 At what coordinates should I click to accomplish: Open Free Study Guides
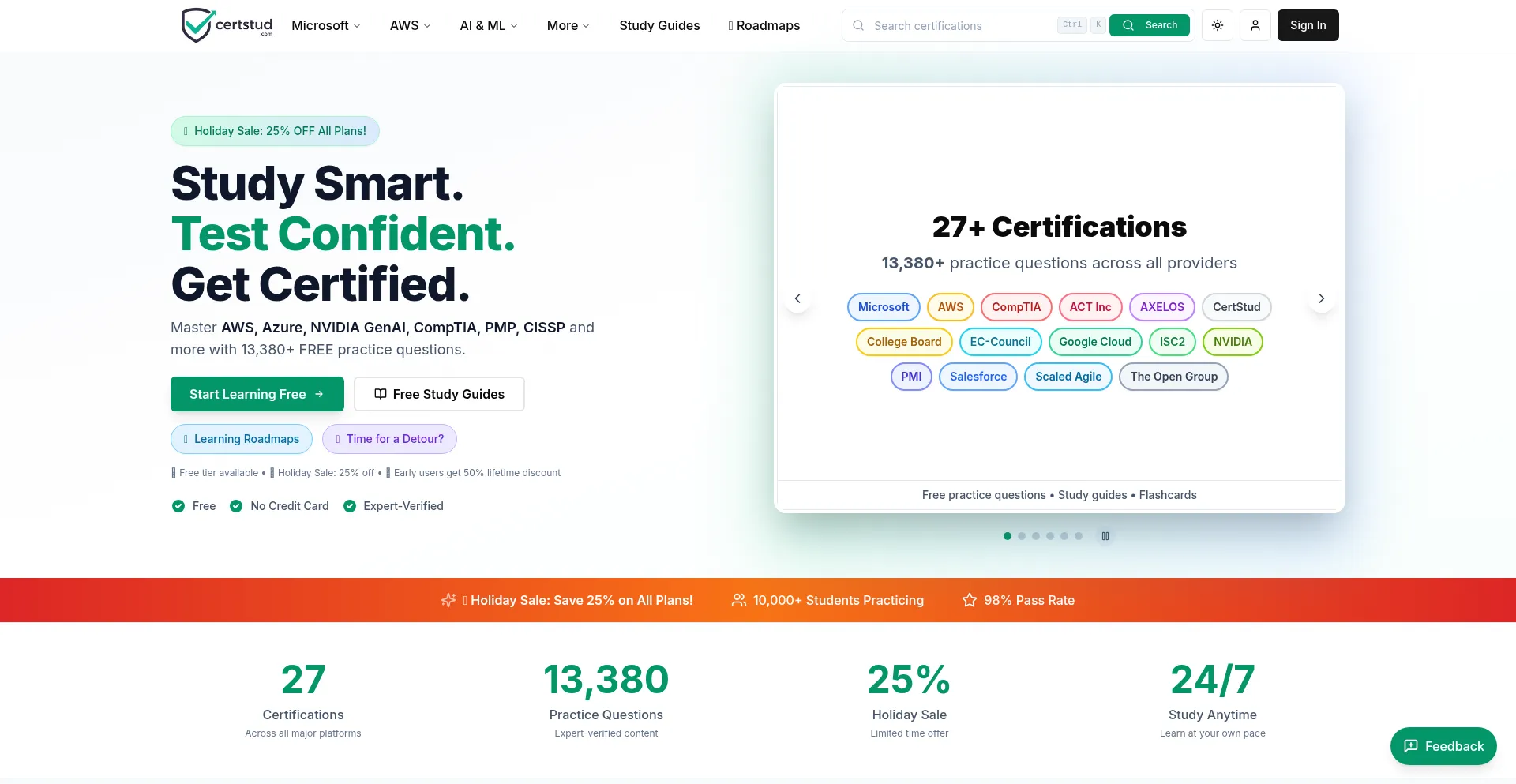(x=439, y=394)
